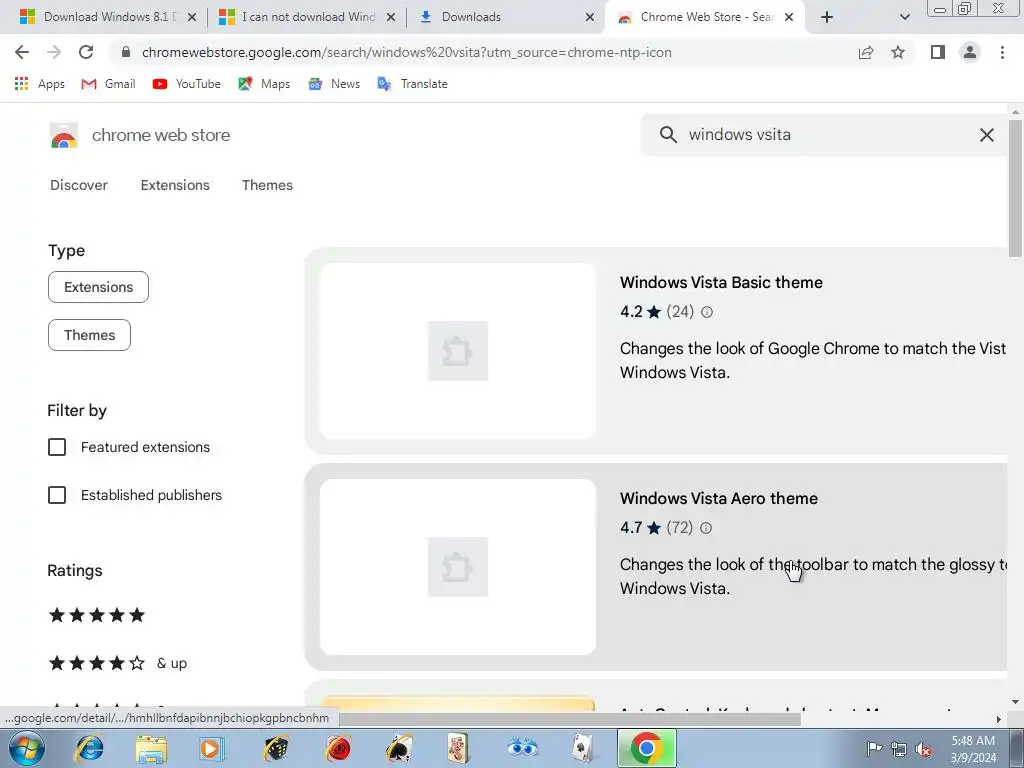Reload the page with the refresh icon

click(x=86, y=52)
